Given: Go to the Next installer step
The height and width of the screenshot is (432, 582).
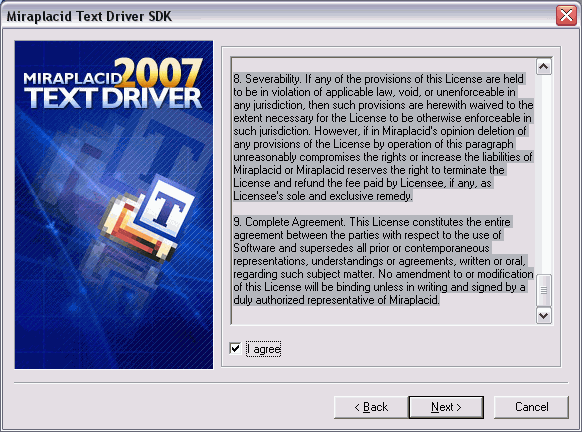Looking at the screenshot, I should (446, 407).
